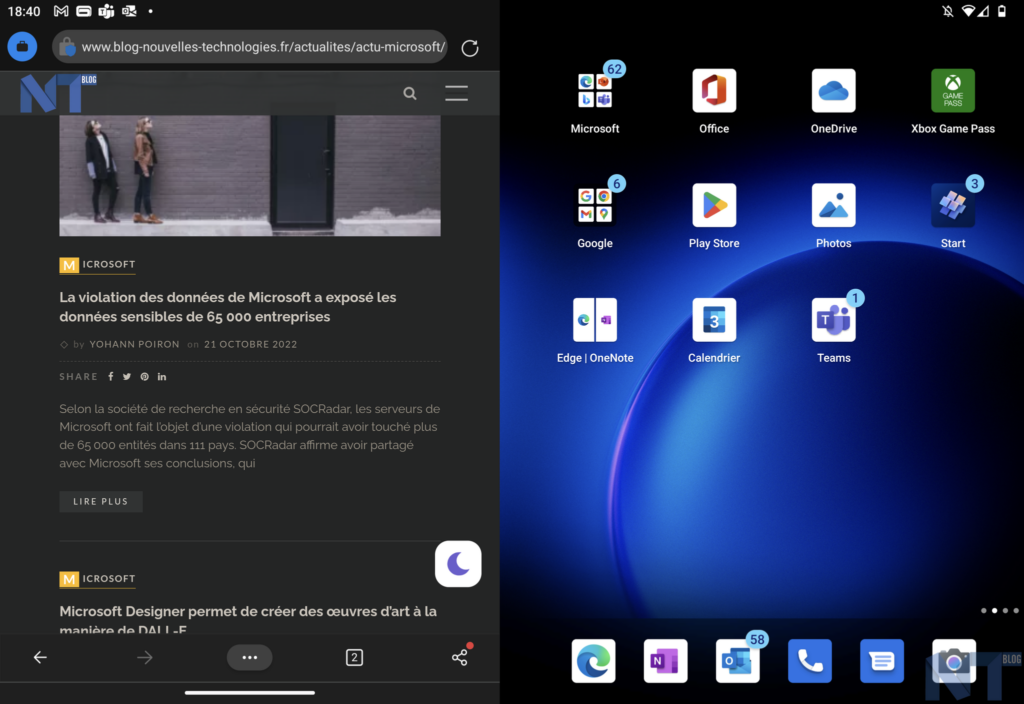
Task: Go back in the browser
Action: click(x=40, y=657)
